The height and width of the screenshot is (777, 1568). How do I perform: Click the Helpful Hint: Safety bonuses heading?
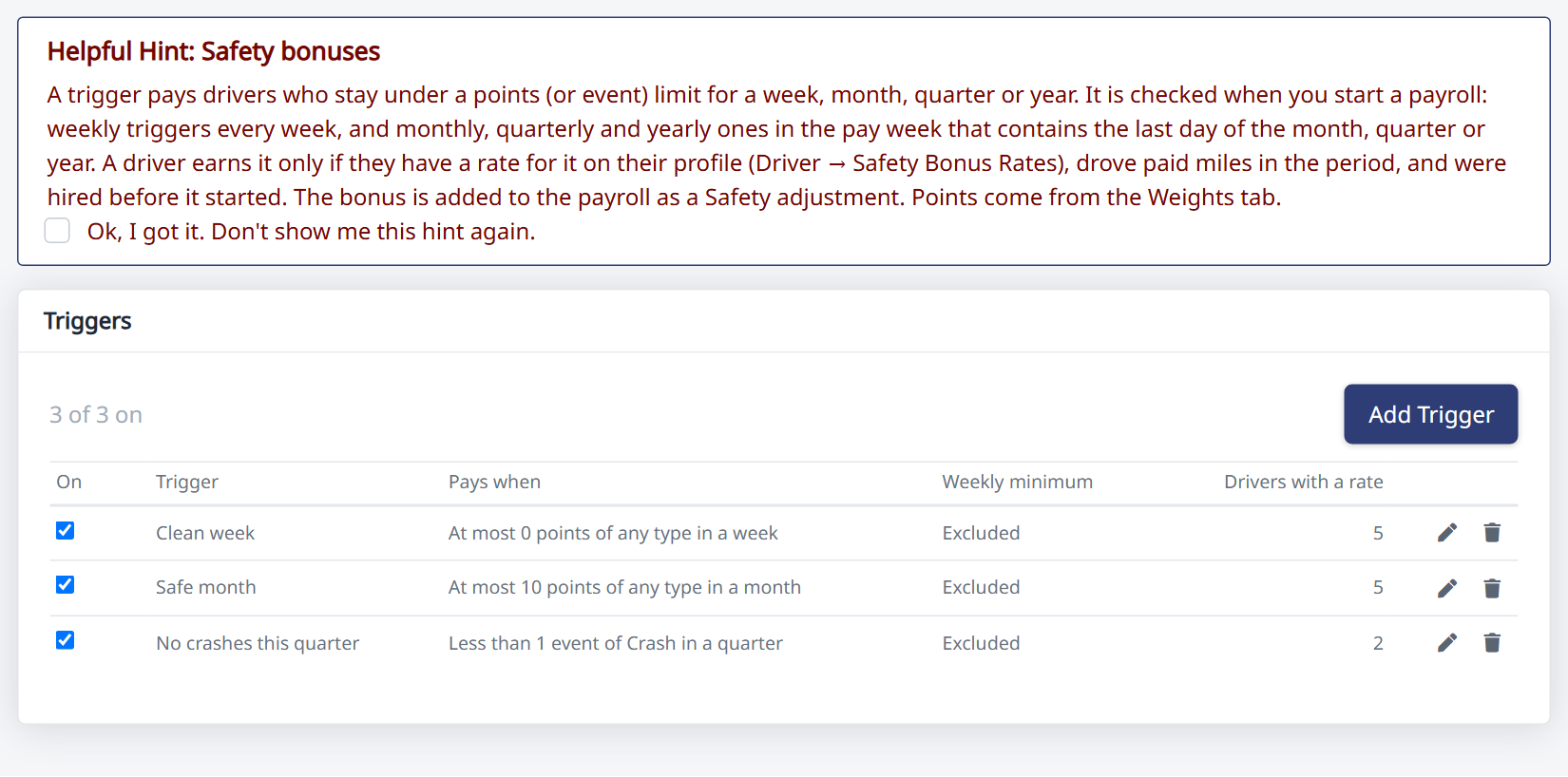(214, 51)
